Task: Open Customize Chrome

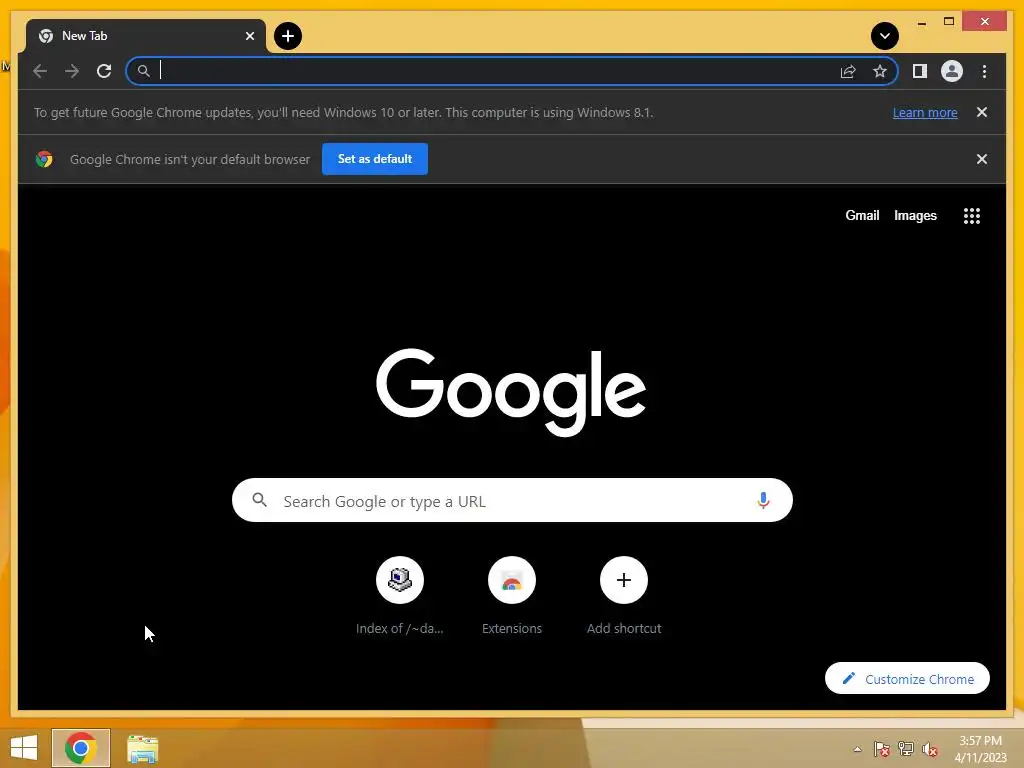Action: [x=907, y=679]
